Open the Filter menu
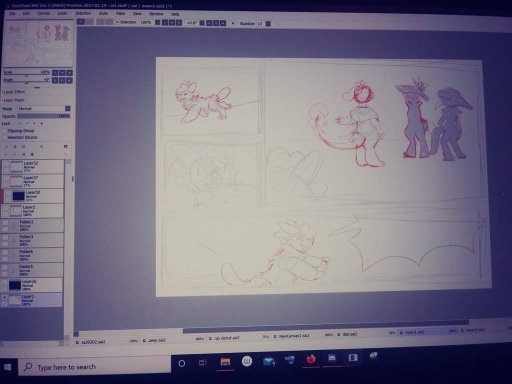Image resolution: width=512 pixels, height=384 pixels. pyautogui.click(x=120, y=14)
